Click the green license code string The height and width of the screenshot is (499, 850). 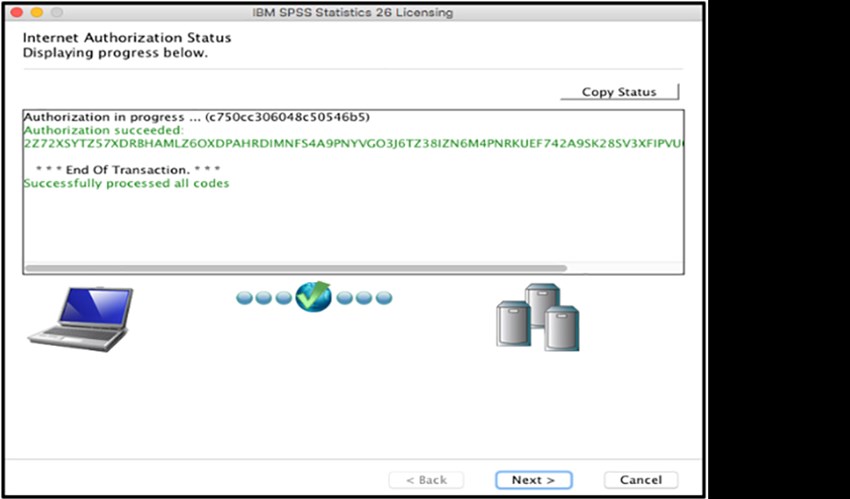[x=353, y=144]
